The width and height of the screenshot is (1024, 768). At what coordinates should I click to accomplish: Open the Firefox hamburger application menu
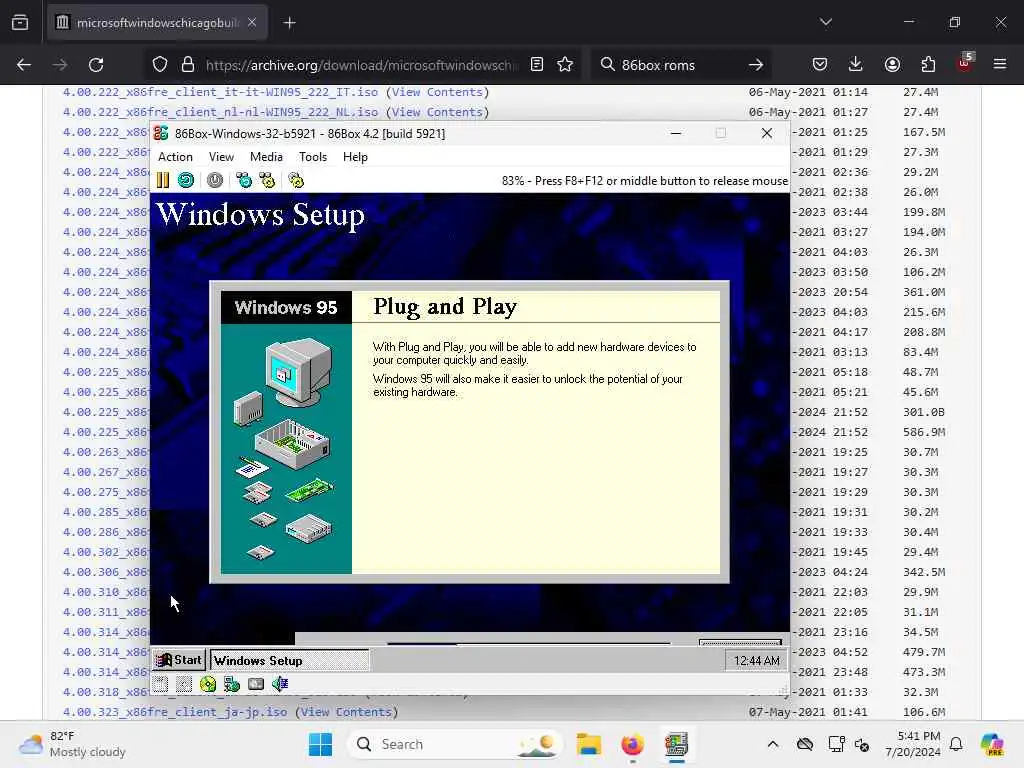(1000, 65)
